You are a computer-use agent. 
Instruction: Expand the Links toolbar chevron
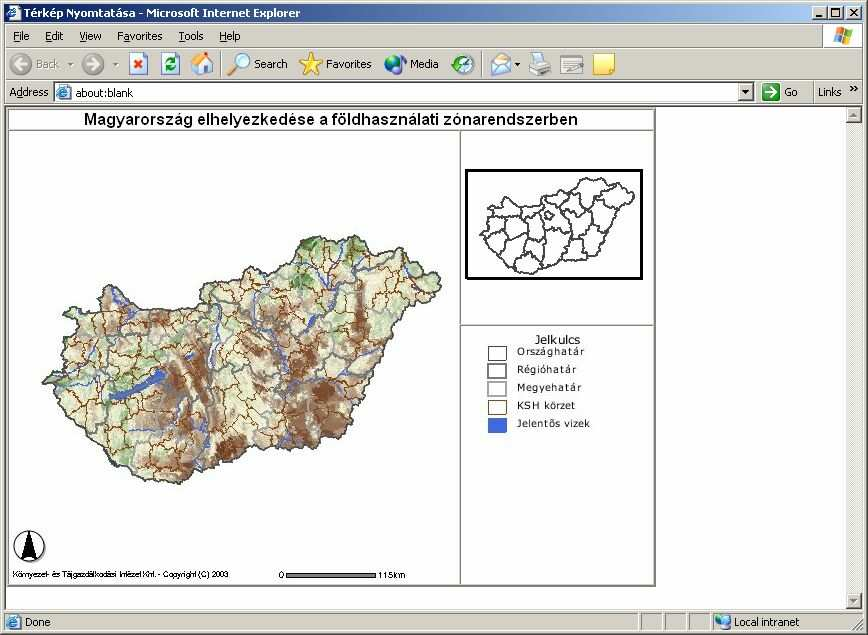coord(854,89)
